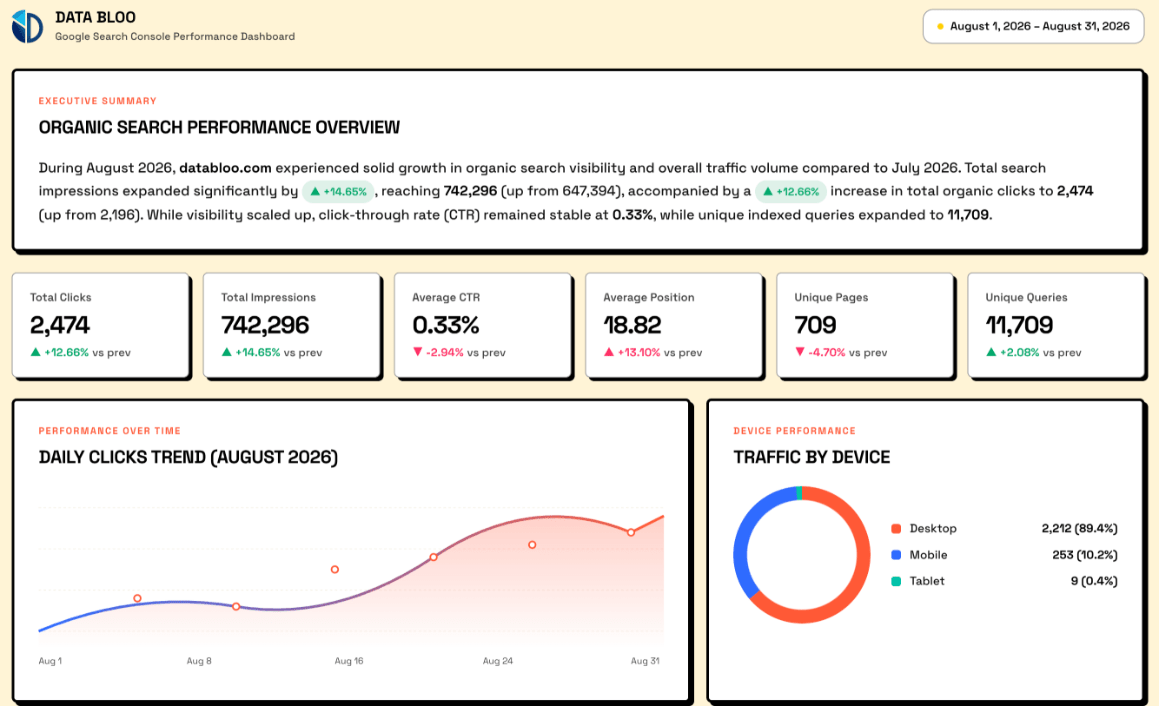Click the 'Tablet' legend label
1159x706 pixels.
click(927, 581)
